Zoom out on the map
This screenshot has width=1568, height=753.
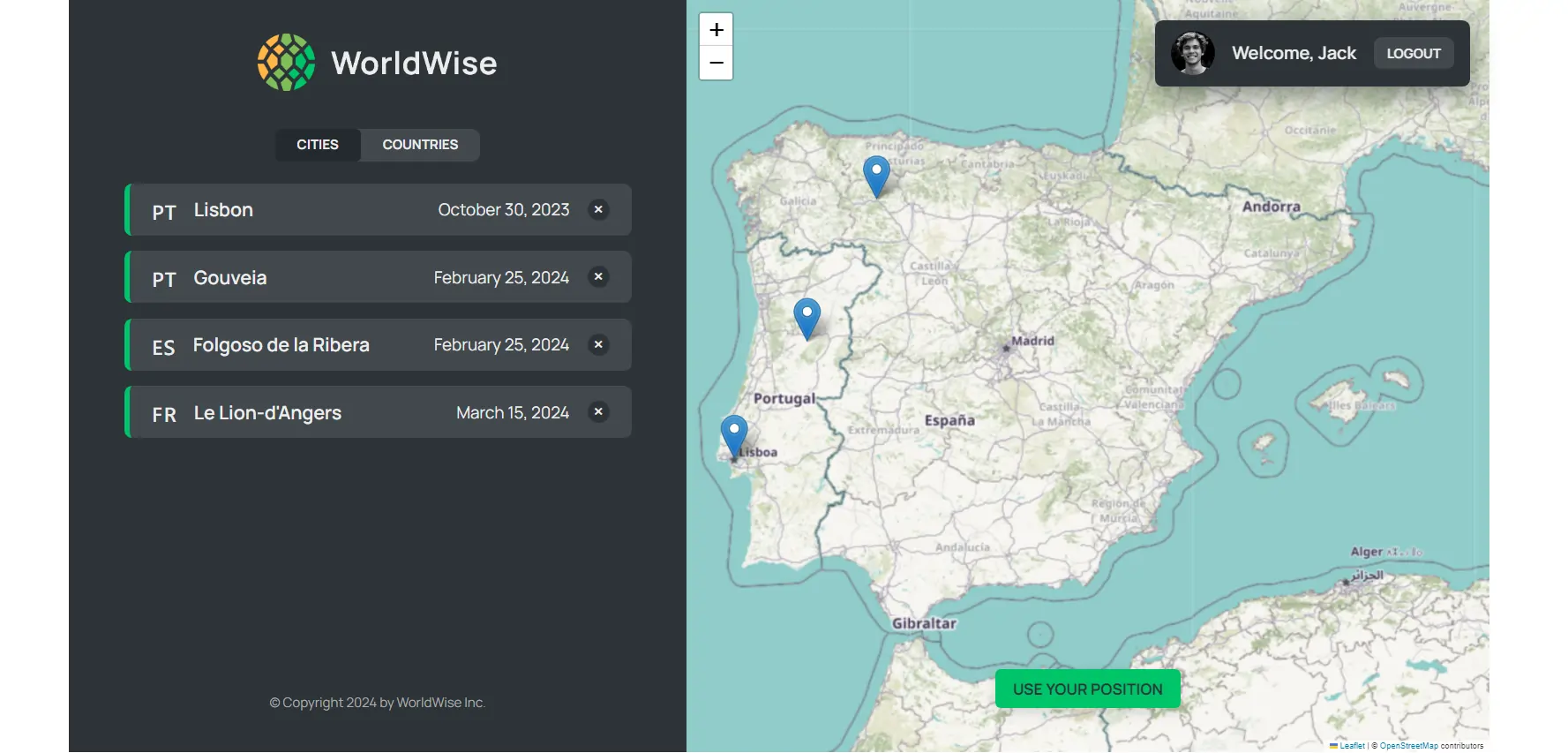(x=716, y=63)
